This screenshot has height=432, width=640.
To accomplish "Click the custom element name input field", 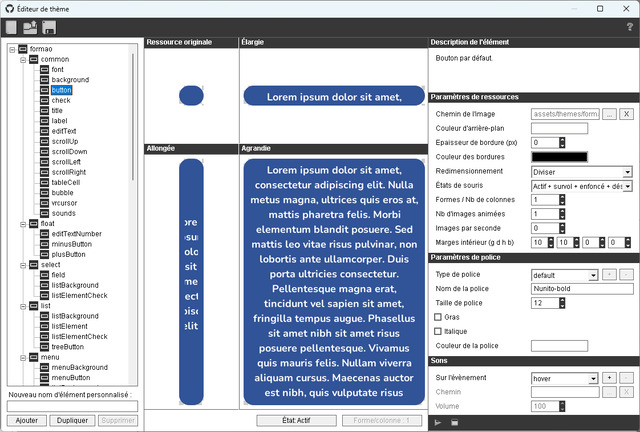I will click(72, 406).
